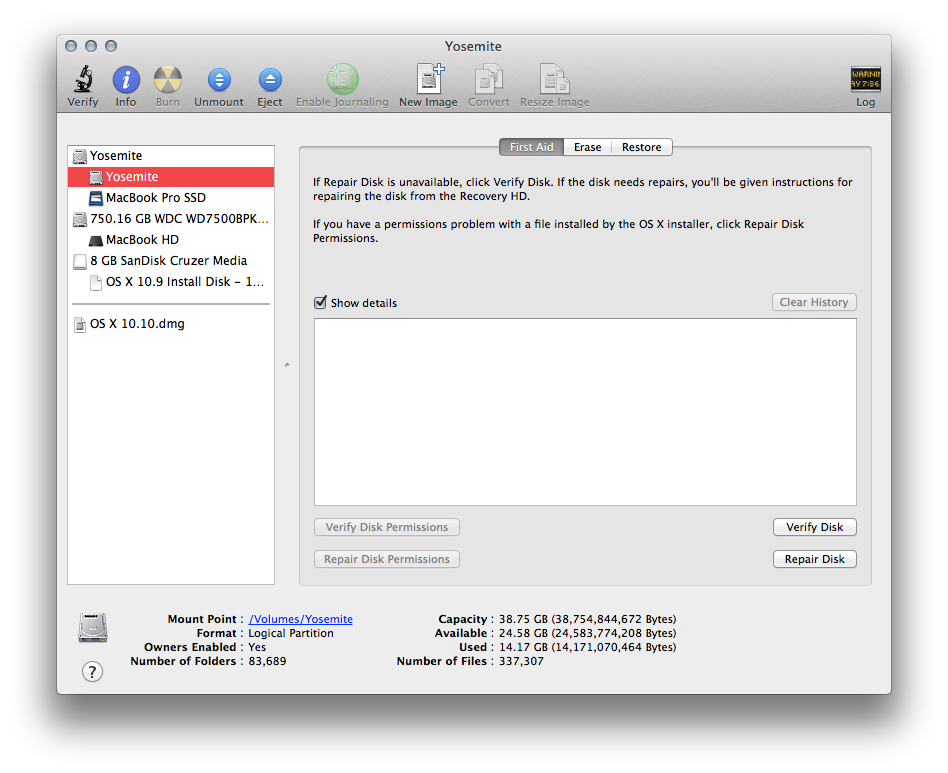Screen dimensions: 948x773
Task: Select the MacBook HD volume
Action: [171, 240]
